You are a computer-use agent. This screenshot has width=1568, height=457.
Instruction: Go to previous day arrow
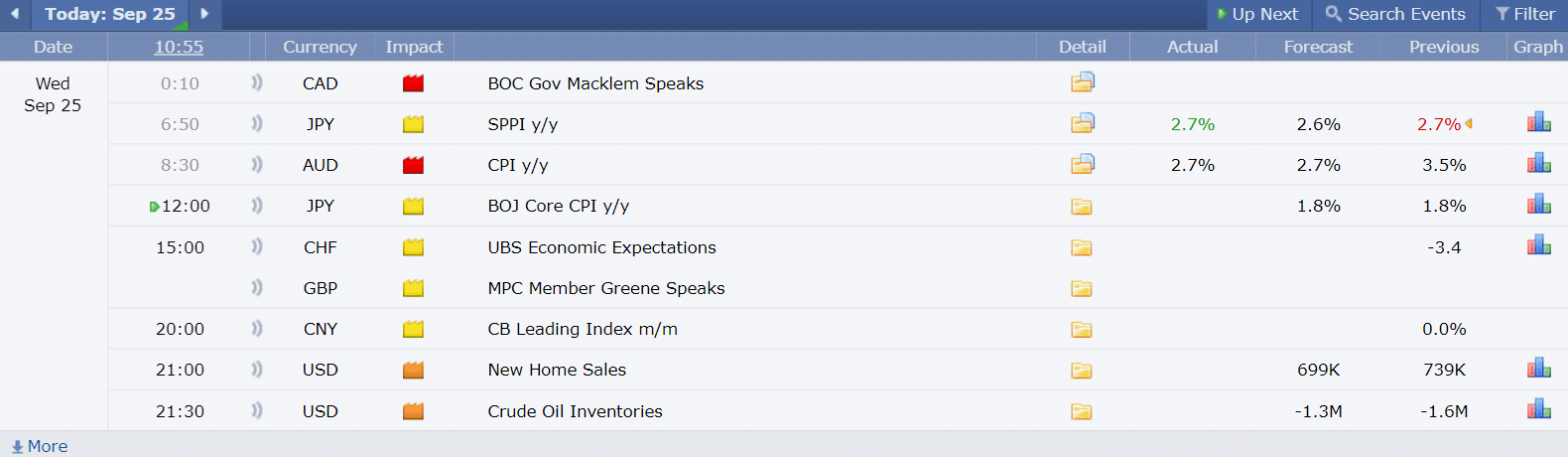pos(15,14)
